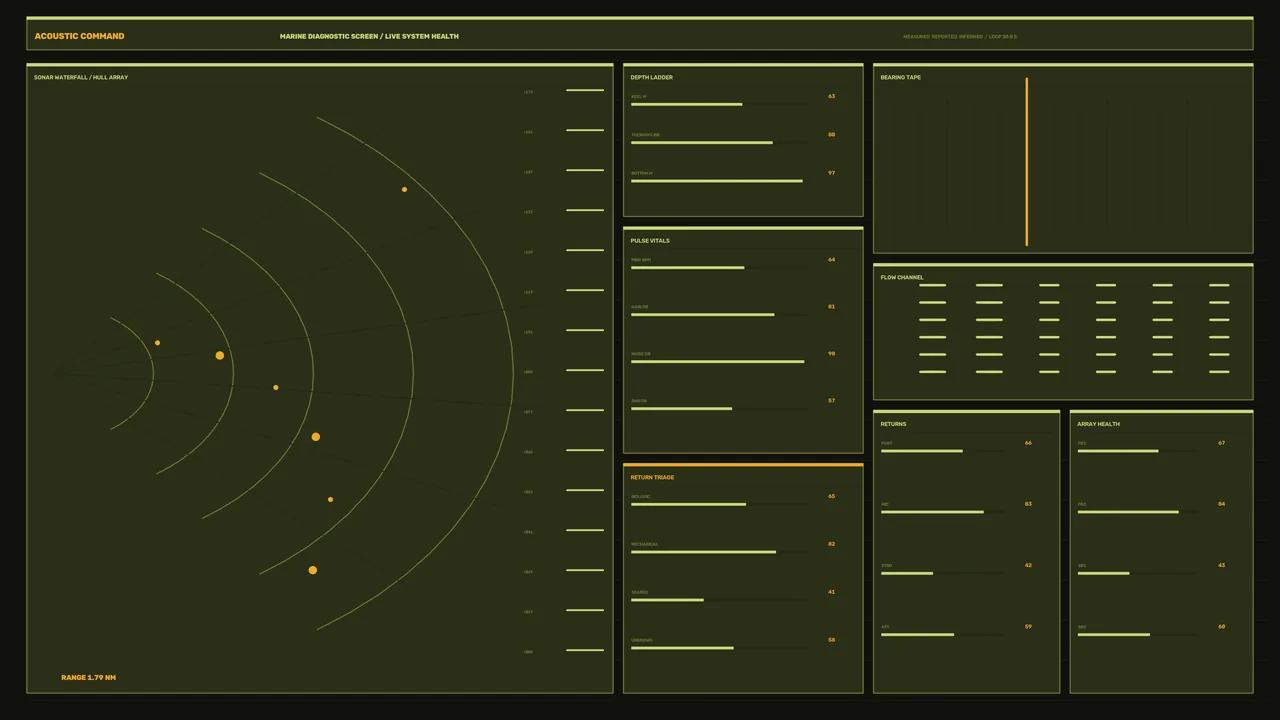Screen dimensions: 1280x720
Task: Click the Returns value 83
Action: 1028,504
